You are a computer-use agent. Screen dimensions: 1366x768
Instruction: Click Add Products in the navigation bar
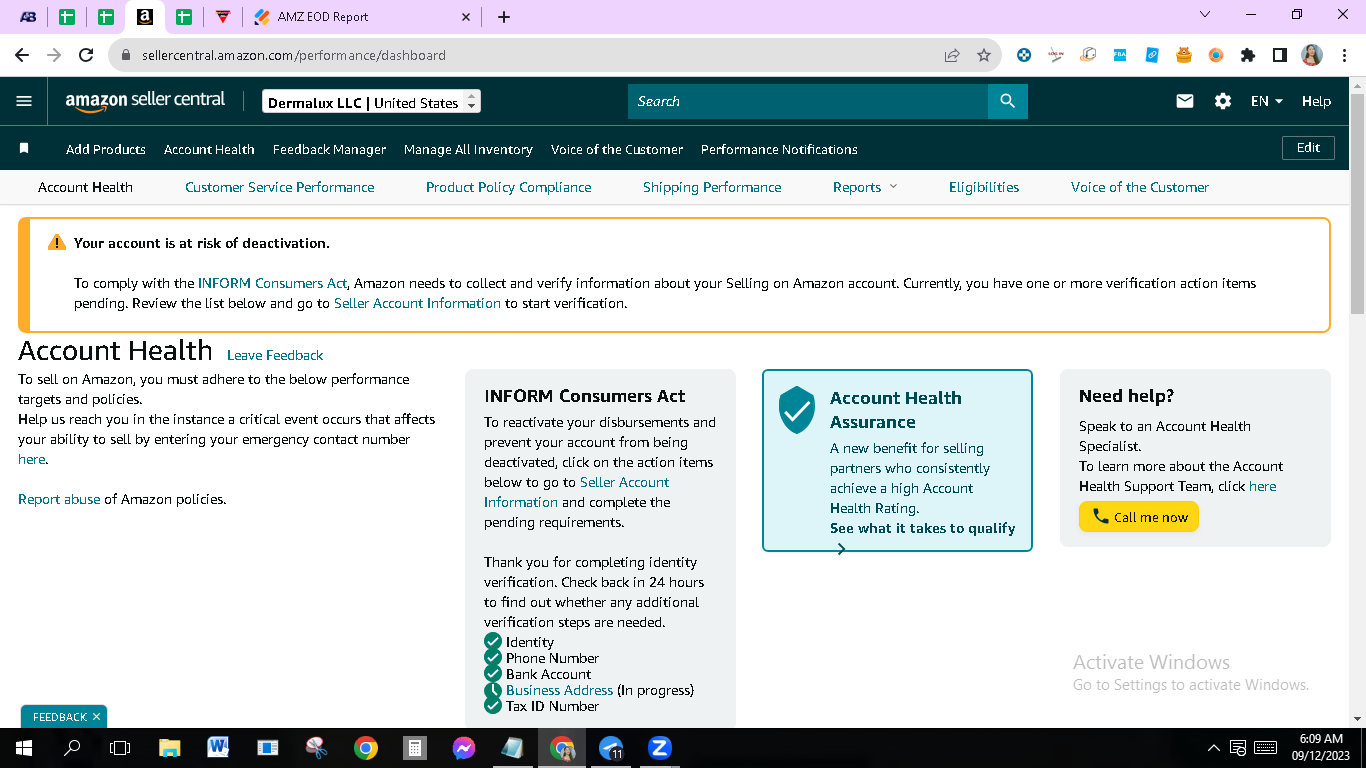(106, 149)
